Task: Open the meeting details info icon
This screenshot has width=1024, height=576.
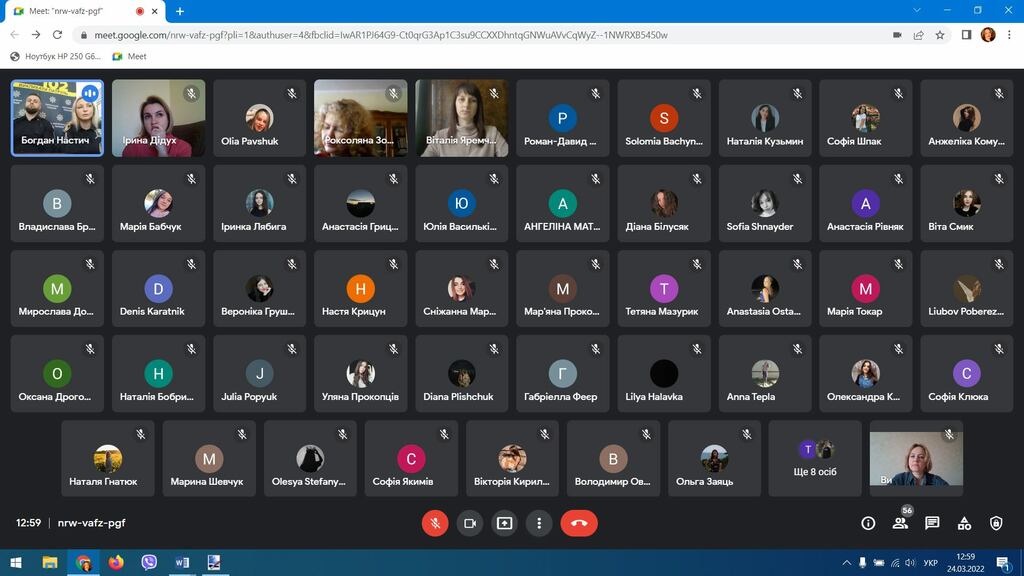Action: pos(868,523)
